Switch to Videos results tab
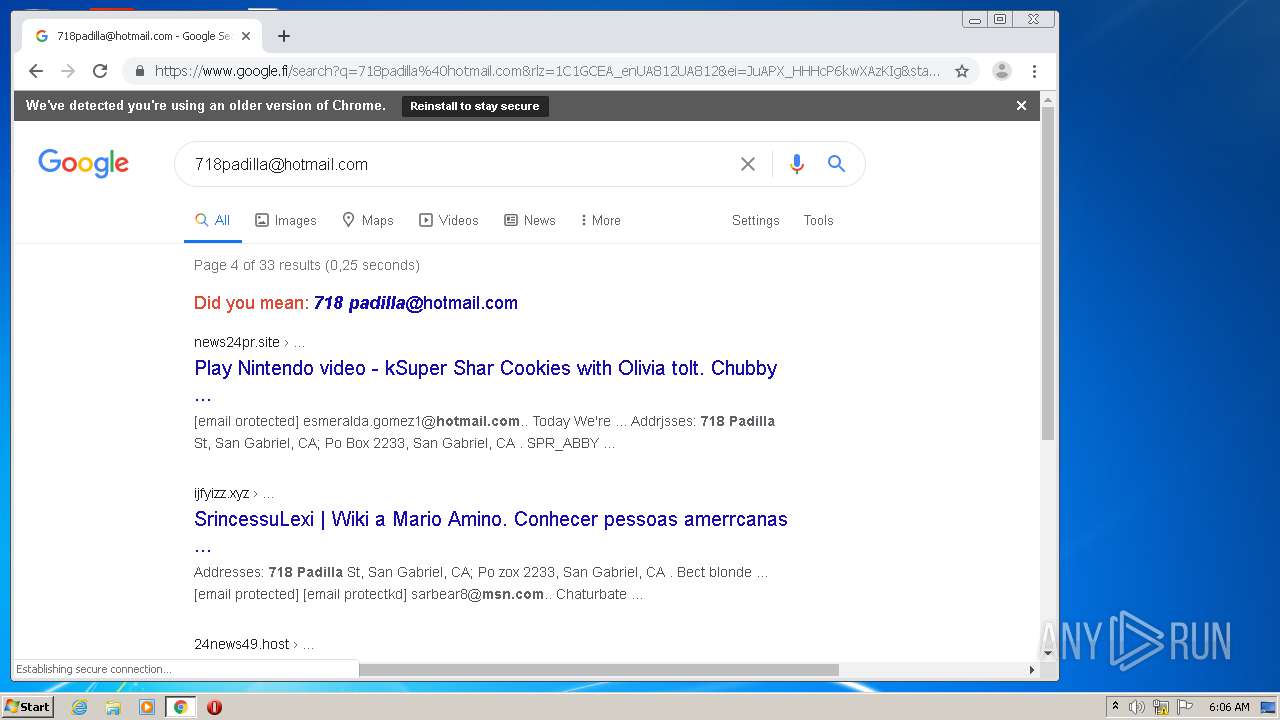 (449, 220)
